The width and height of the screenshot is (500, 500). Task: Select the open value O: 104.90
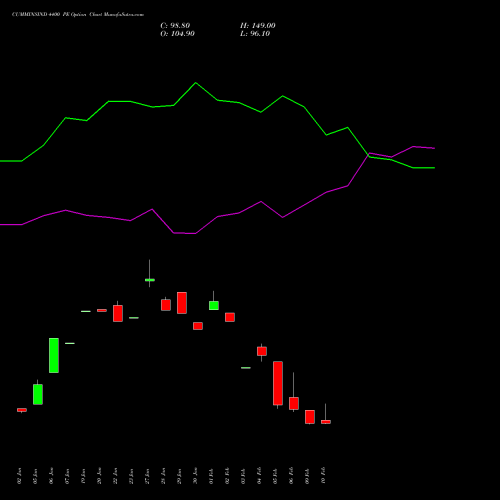click(177, 34)
